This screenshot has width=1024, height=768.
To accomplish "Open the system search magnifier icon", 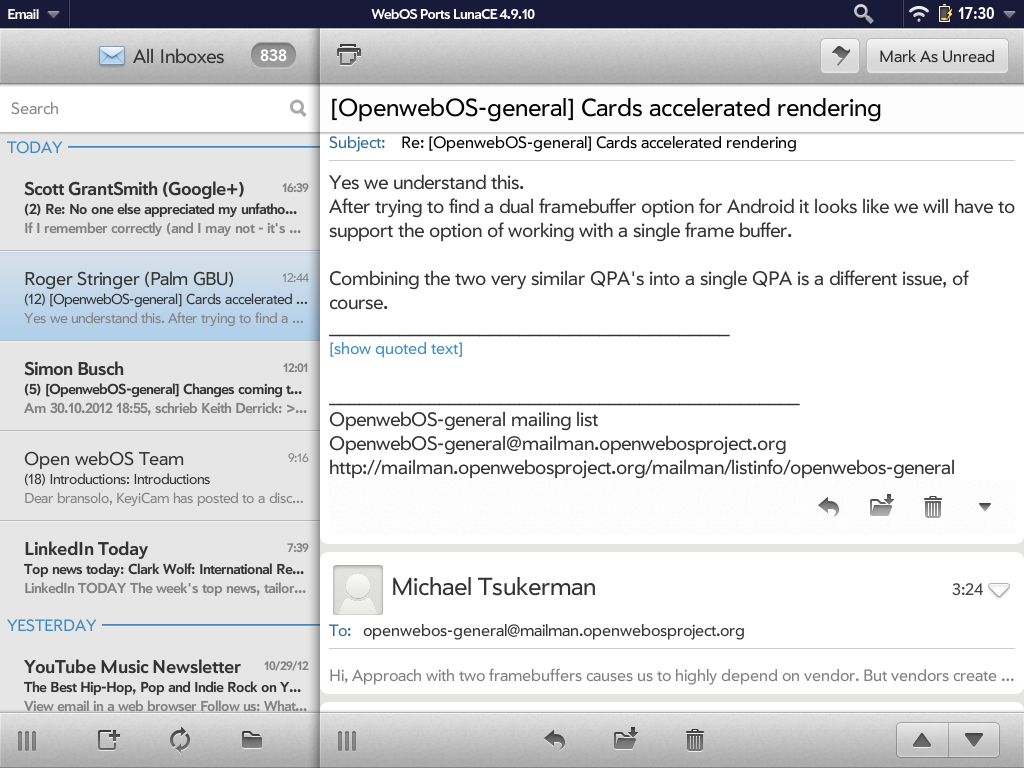I will [863, 14].
